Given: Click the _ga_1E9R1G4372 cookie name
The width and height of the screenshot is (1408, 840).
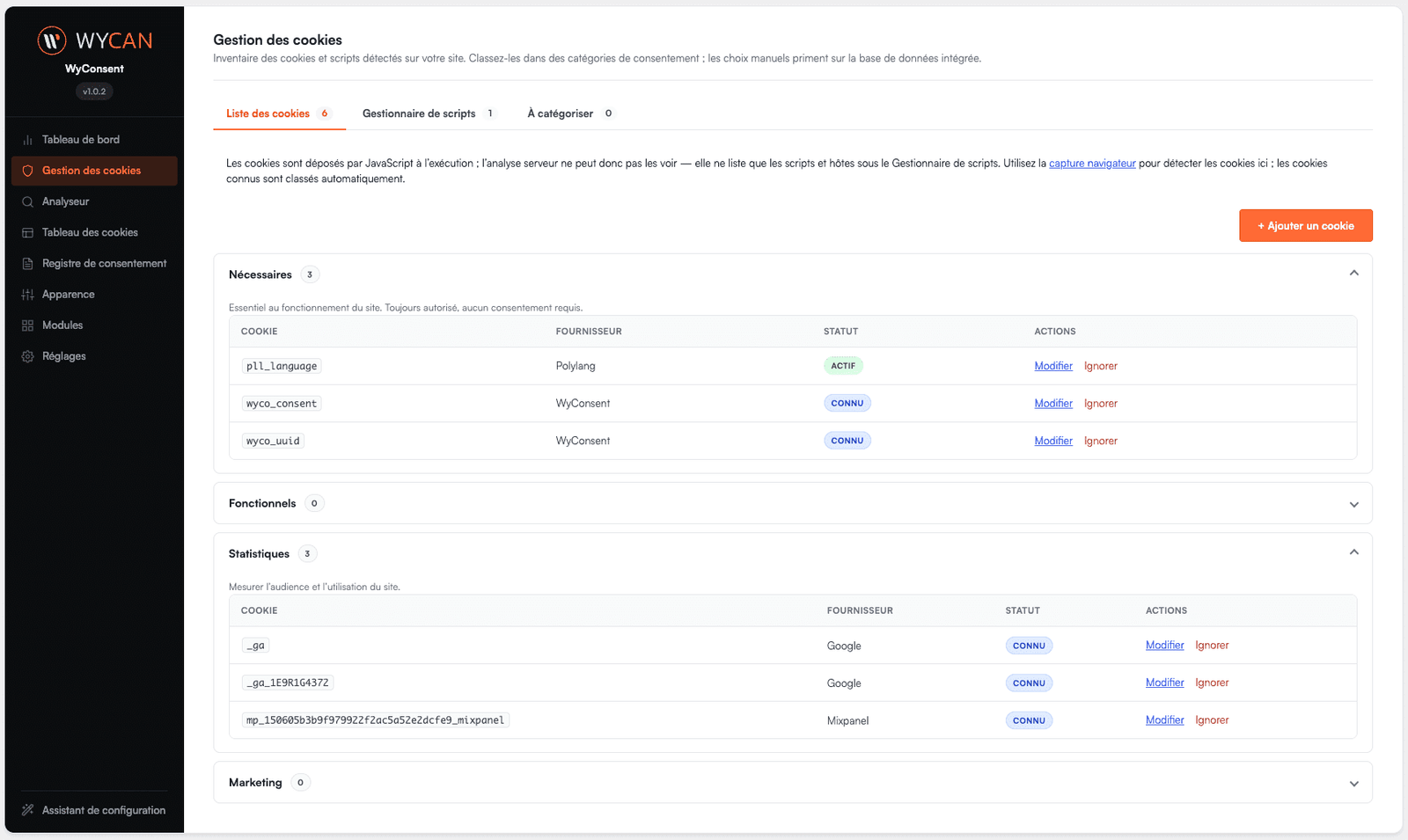Looking at the screenshot, I should click(288, 683).
